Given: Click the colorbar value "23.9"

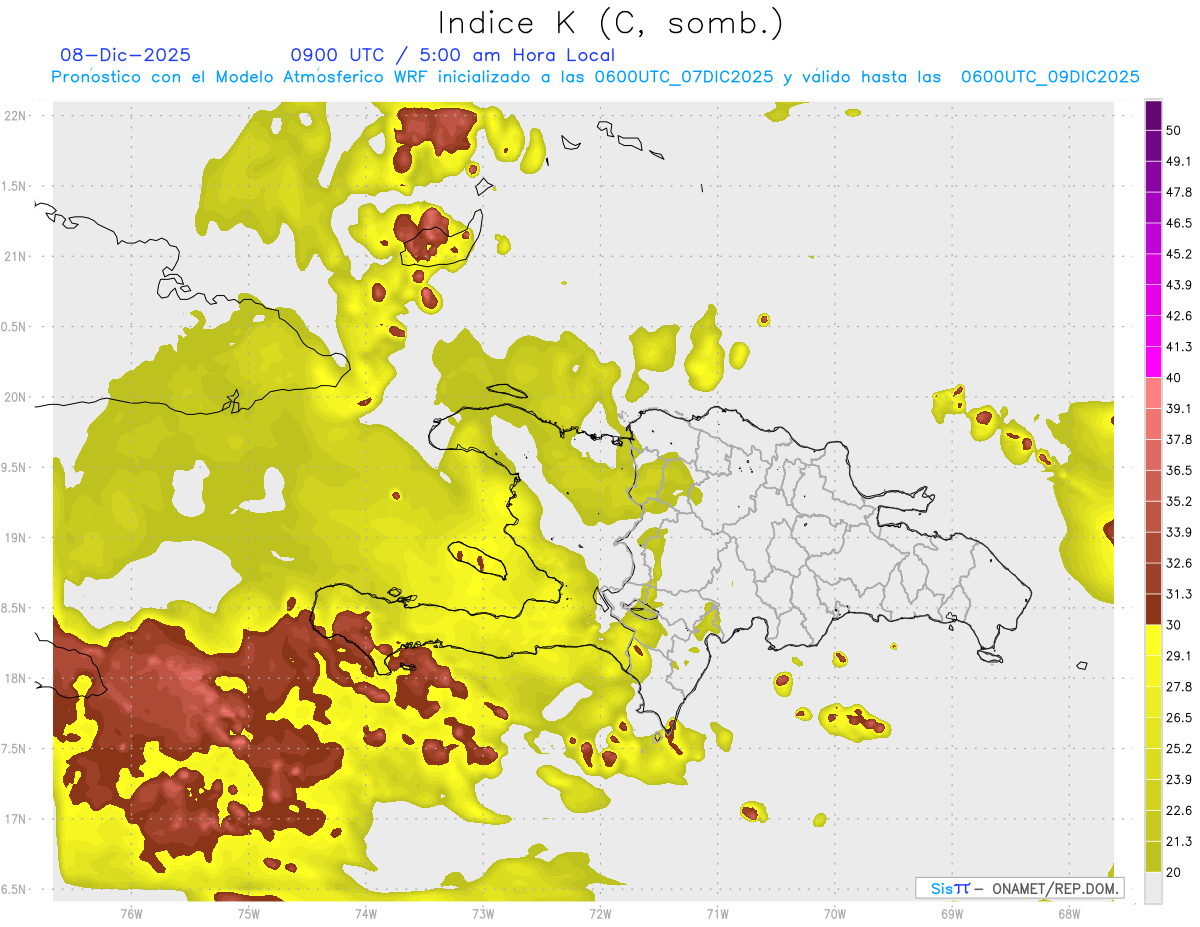Looking at the screenshot, I should click(1179, 780).
